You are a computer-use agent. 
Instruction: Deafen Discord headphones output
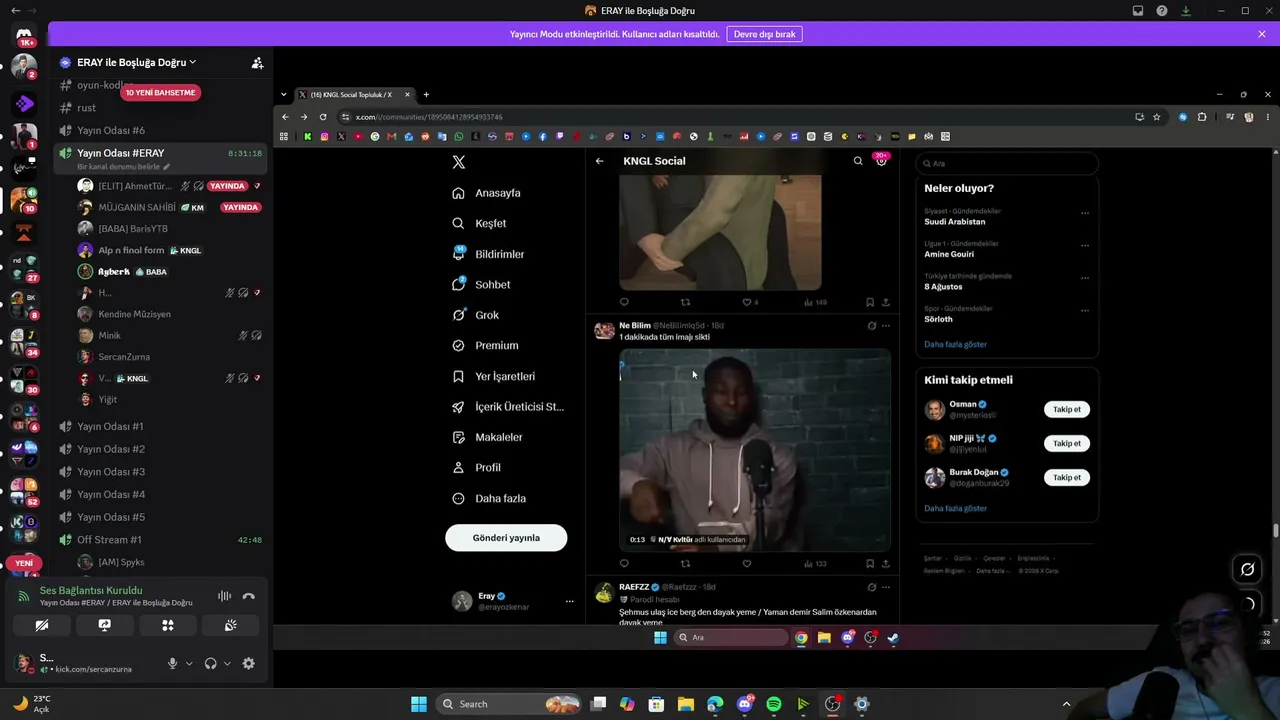211,663
